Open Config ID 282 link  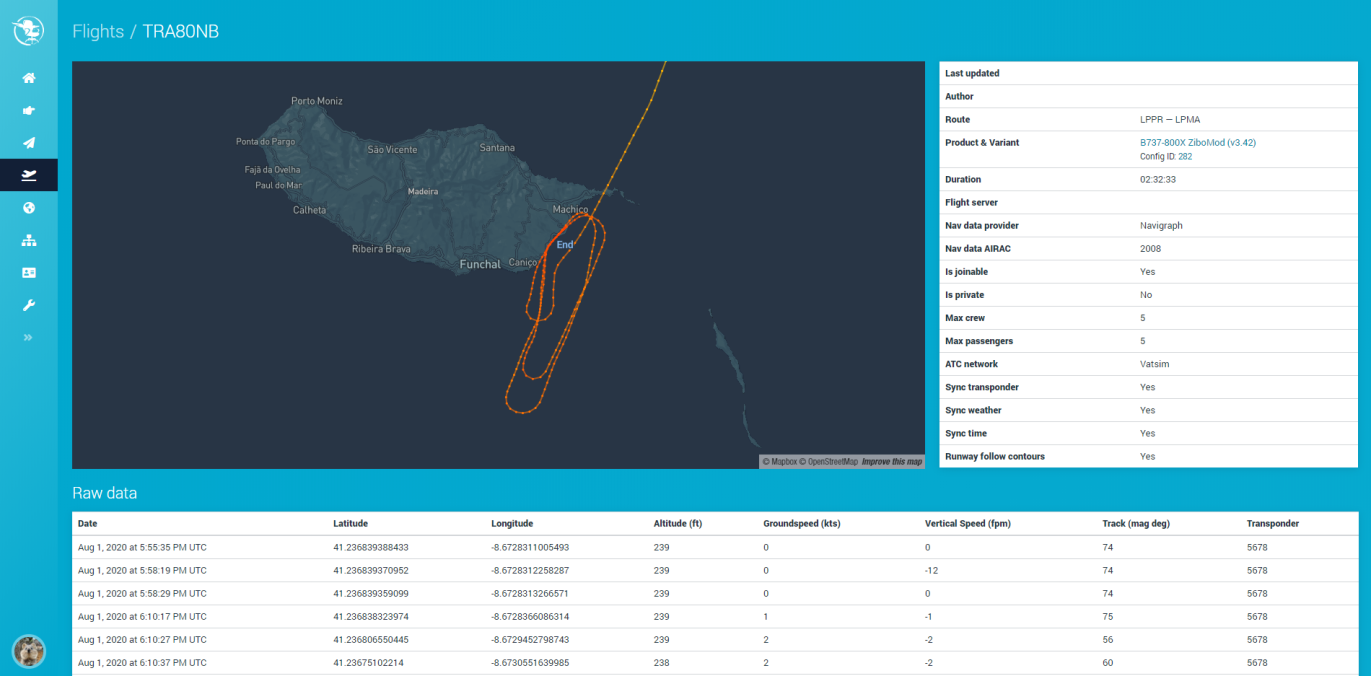[1185, 157]
